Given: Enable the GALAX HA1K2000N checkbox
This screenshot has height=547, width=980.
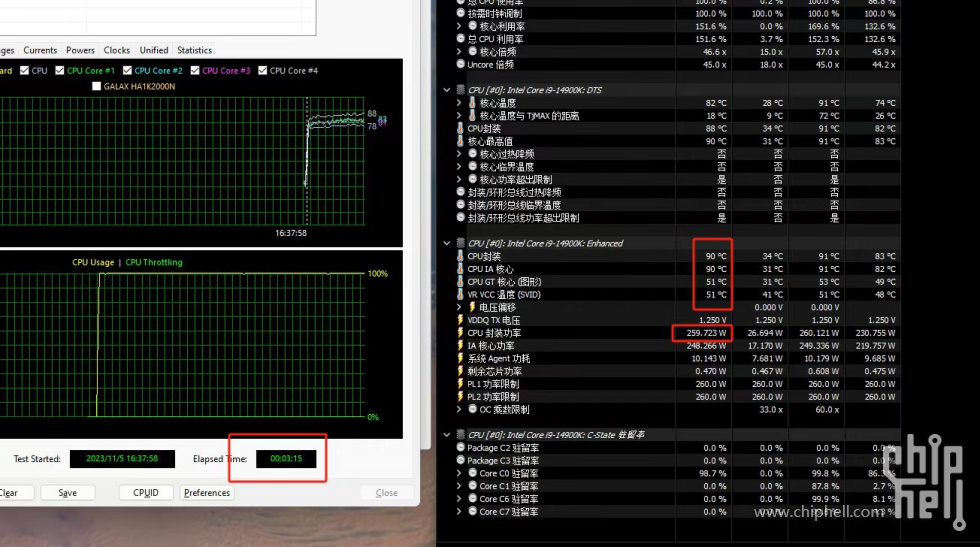Looking at the screenshot, I should [96, 86].
